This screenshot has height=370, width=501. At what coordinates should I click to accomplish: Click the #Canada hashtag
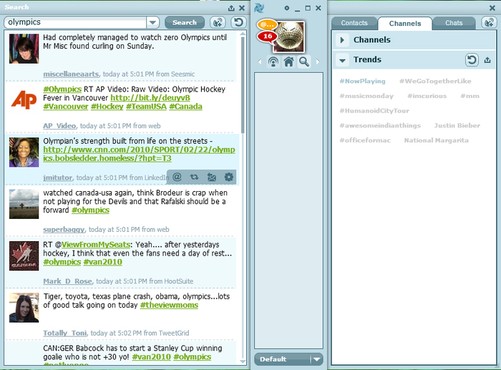186,107
